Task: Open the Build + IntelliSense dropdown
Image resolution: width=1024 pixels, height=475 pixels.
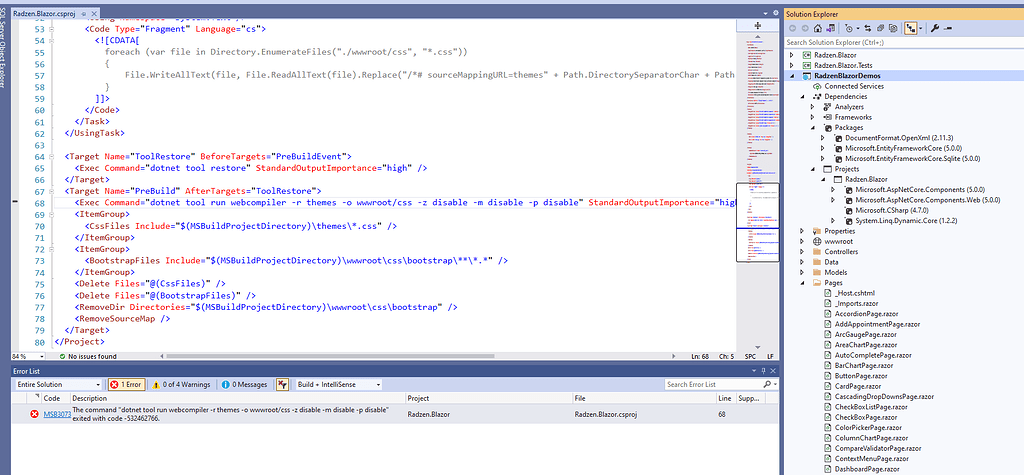Action: point(339,385)
